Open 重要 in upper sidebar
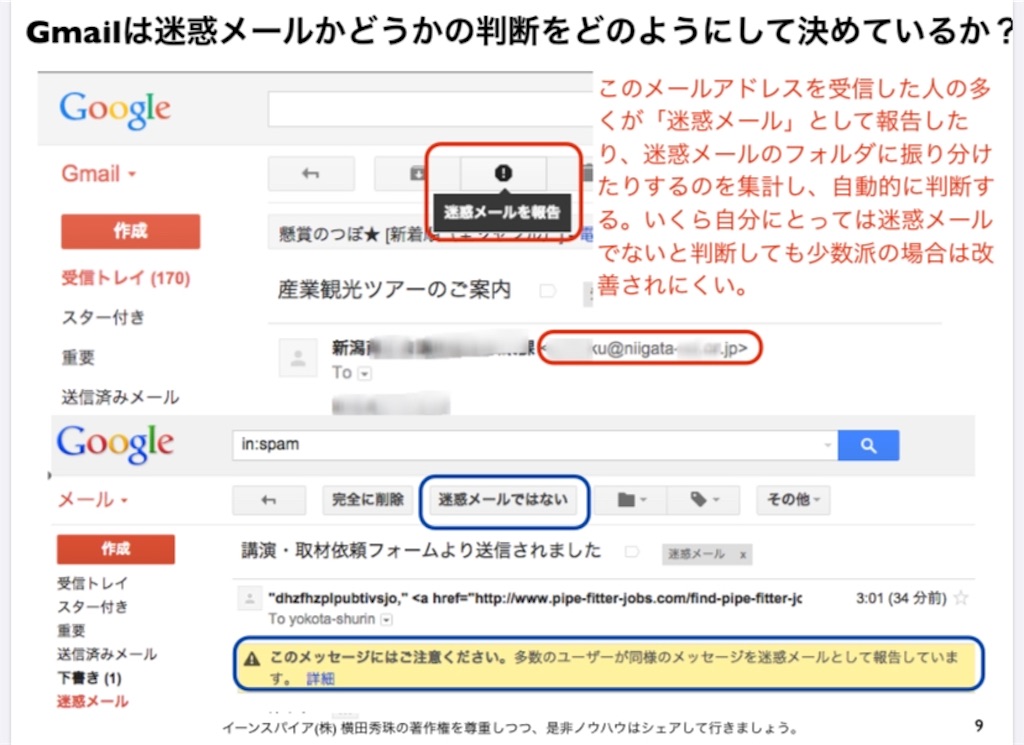The image size is (1024, 745). [78, 358]
